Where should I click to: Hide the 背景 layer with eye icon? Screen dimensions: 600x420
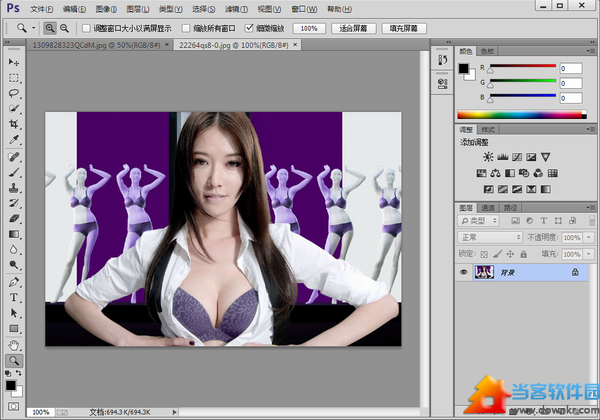tap(463, 272)
